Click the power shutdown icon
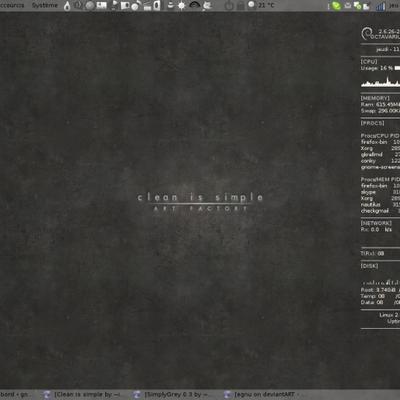 229,6
